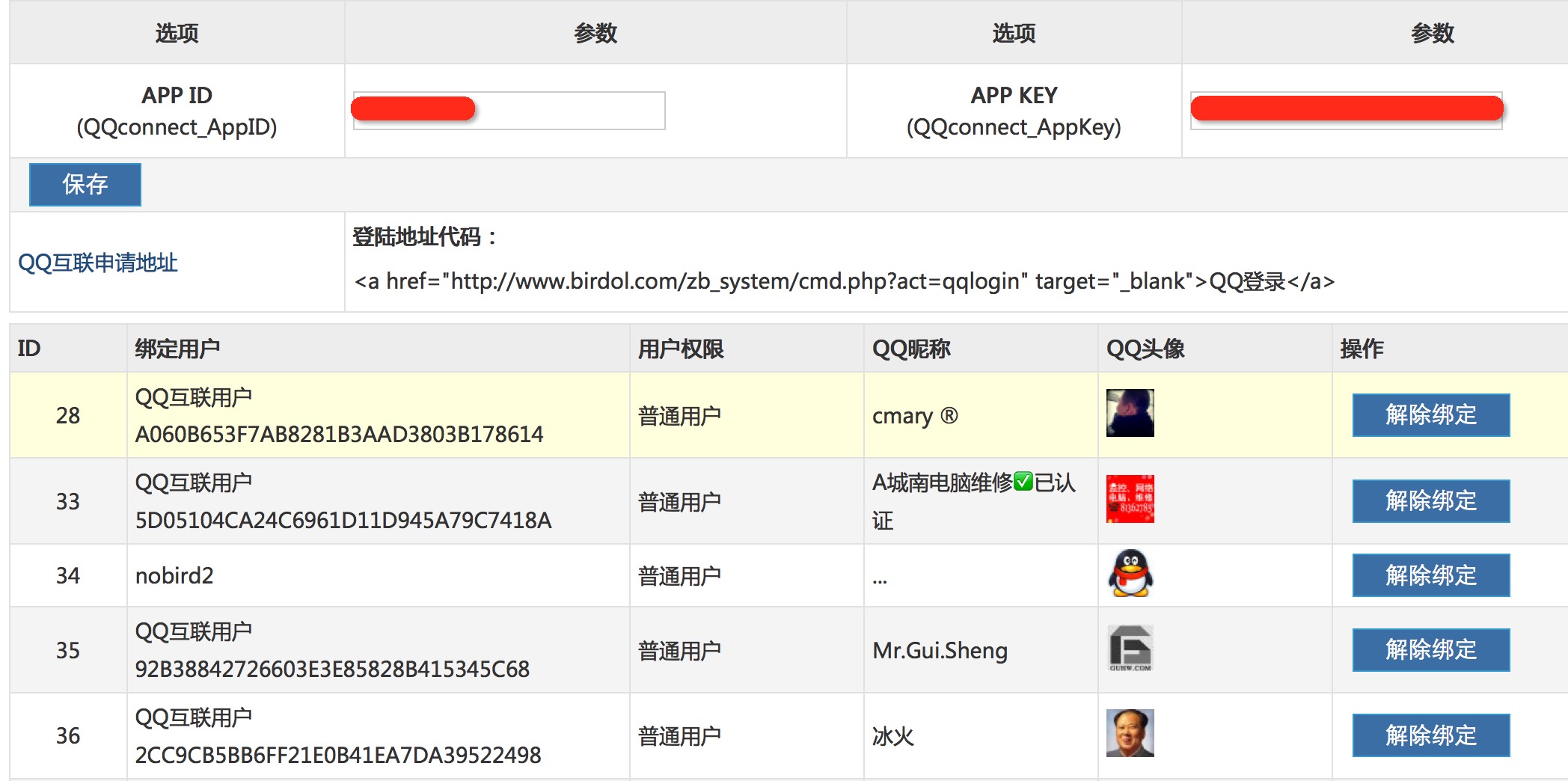
Task: Click the openid 92B38842726603E3E85828B415345C68
Action: pyautogui.click(x=332, y=670)
